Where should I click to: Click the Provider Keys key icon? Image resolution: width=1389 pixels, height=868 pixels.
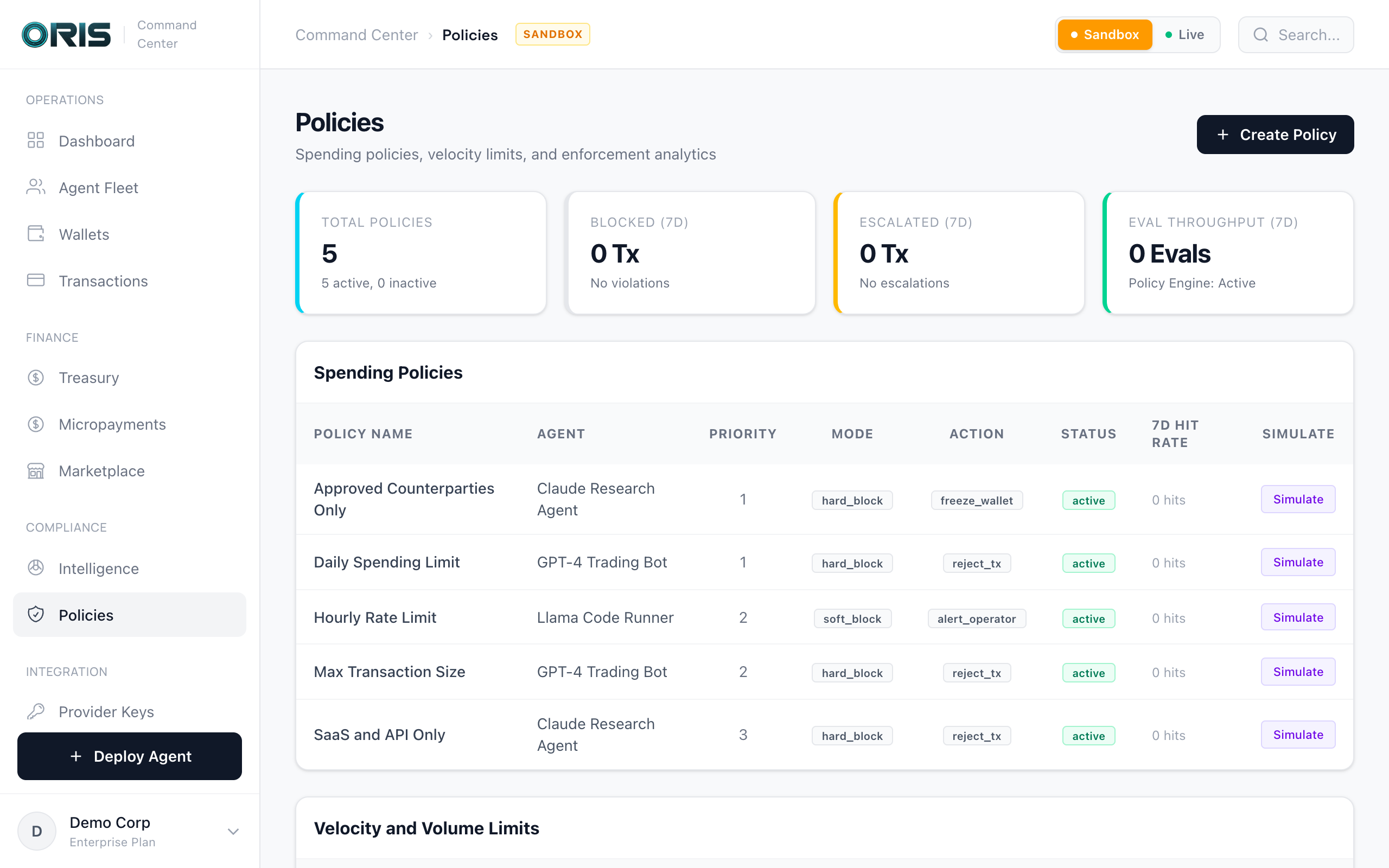tap(36, 711)
